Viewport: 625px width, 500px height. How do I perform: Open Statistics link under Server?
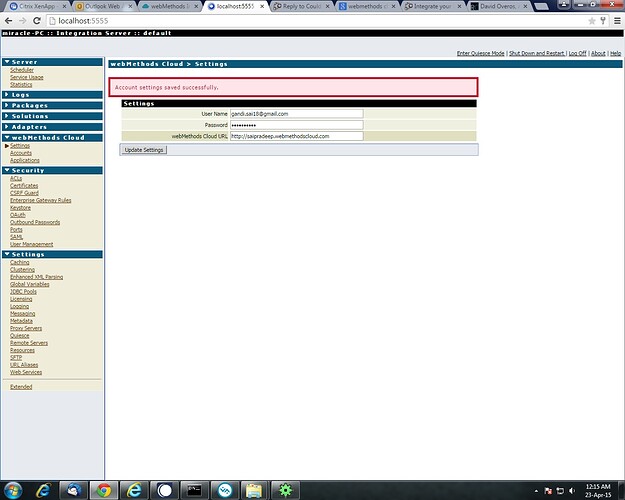click(21, 85)
